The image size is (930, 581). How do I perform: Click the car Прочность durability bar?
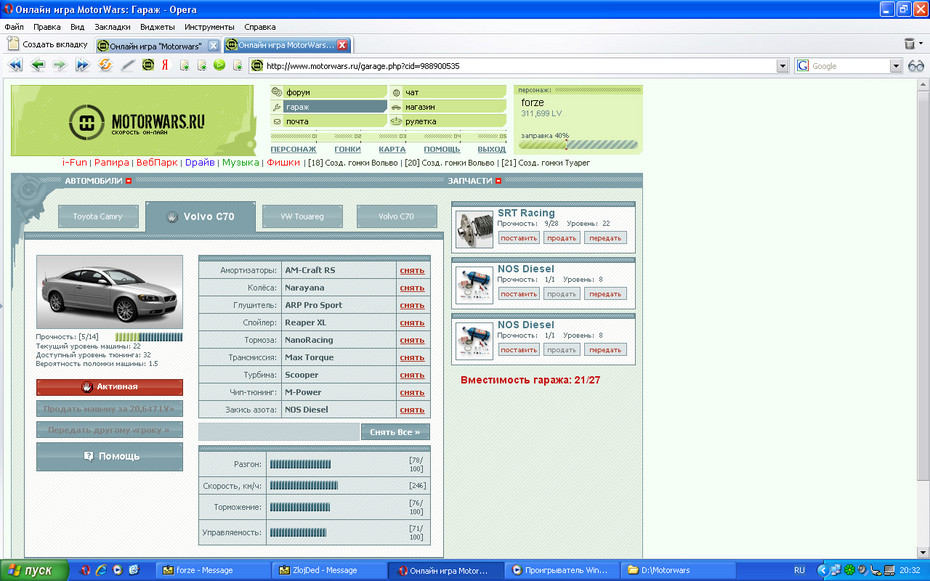149,337
